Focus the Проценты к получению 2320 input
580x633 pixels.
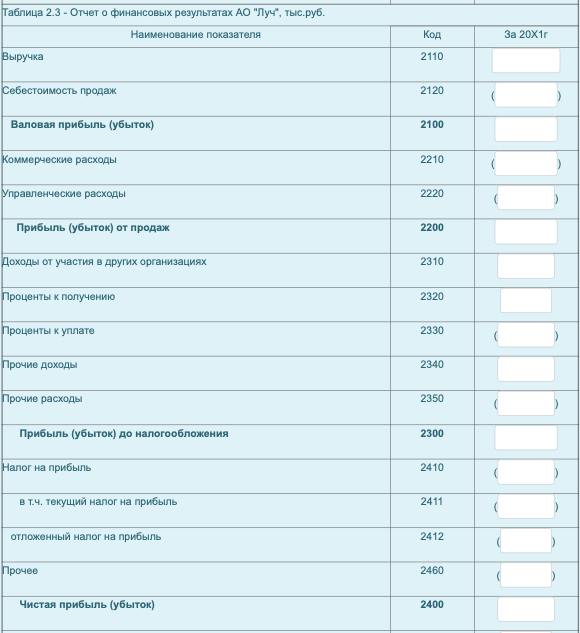tap(526, 301)
